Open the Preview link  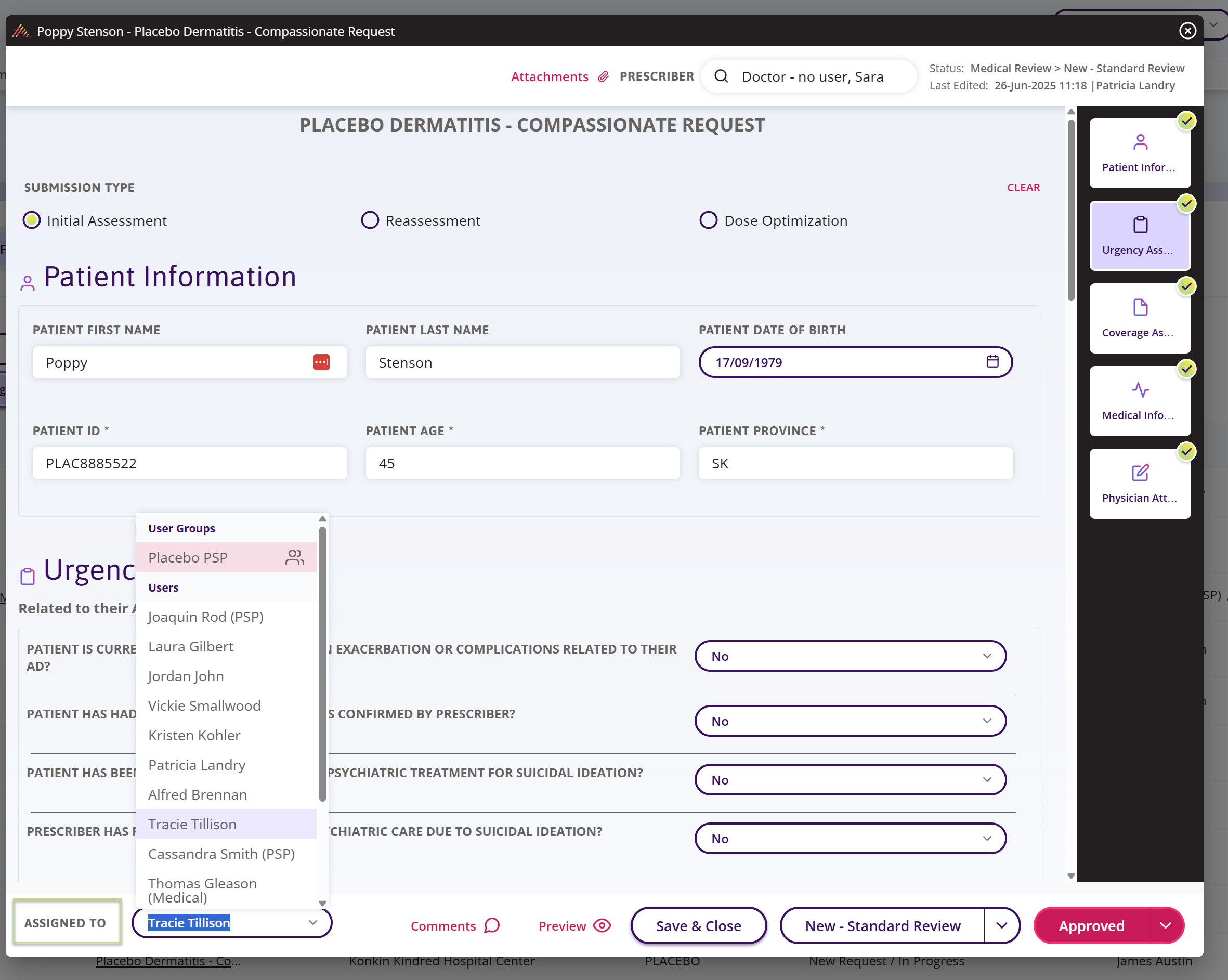point(562,926)
